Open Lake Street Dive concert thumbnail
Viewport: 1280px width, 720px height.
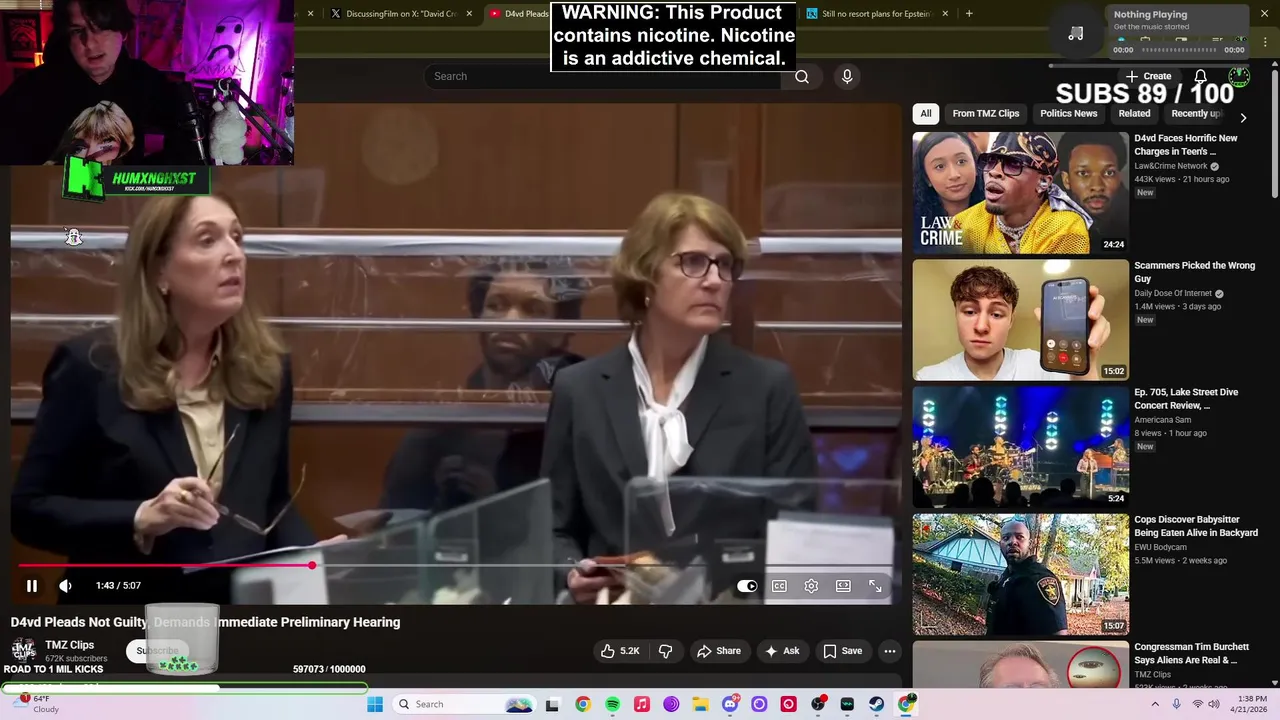(1020, 447)
